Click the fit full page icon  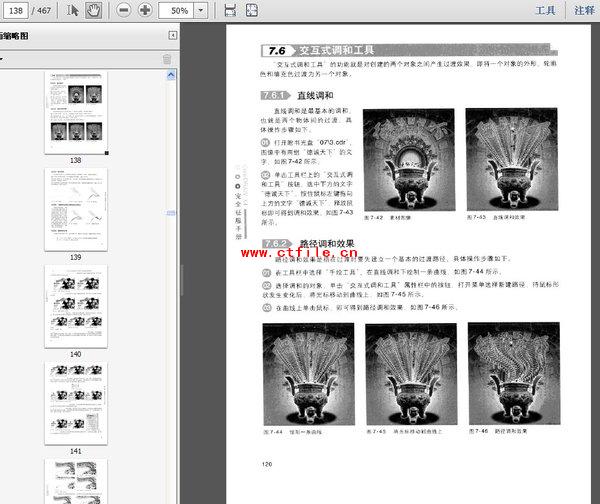tap(251, 10)
